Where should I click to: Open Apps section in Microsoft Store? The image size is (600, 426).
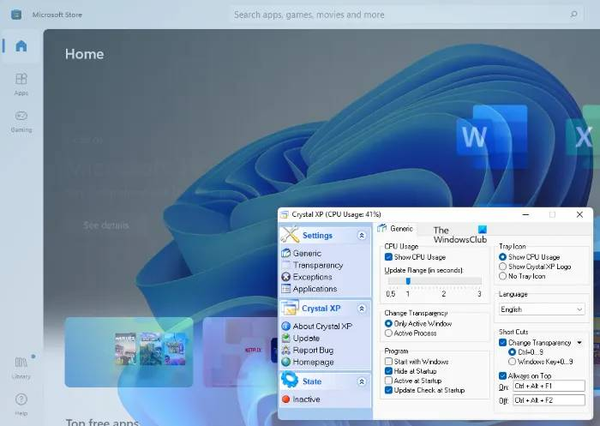tap(21, 84)
